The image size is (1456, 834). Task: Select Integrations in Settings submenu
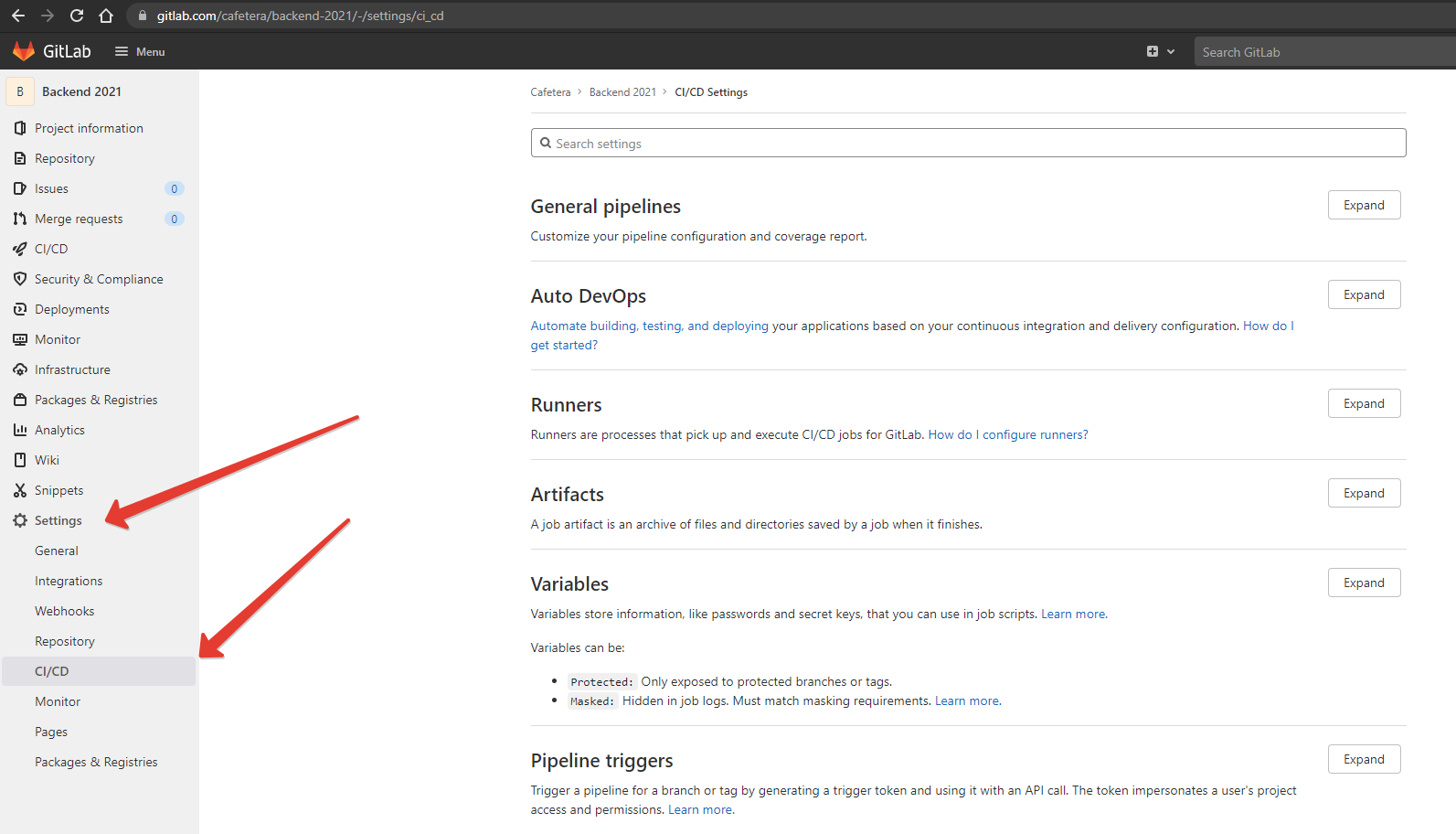tap(69, 581)
